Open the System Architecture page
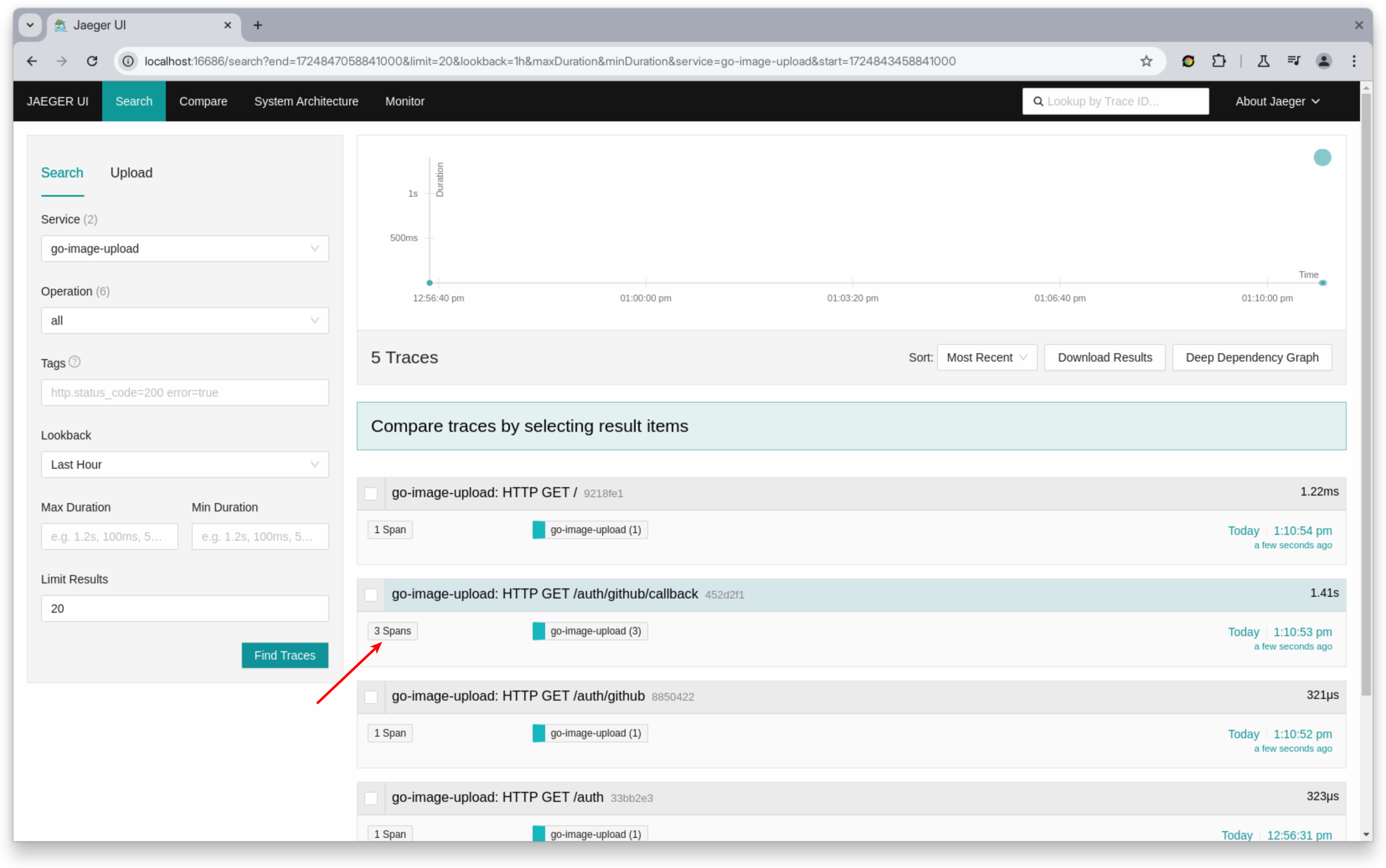This screenshot has height=868, width=1386. [306, 101]
